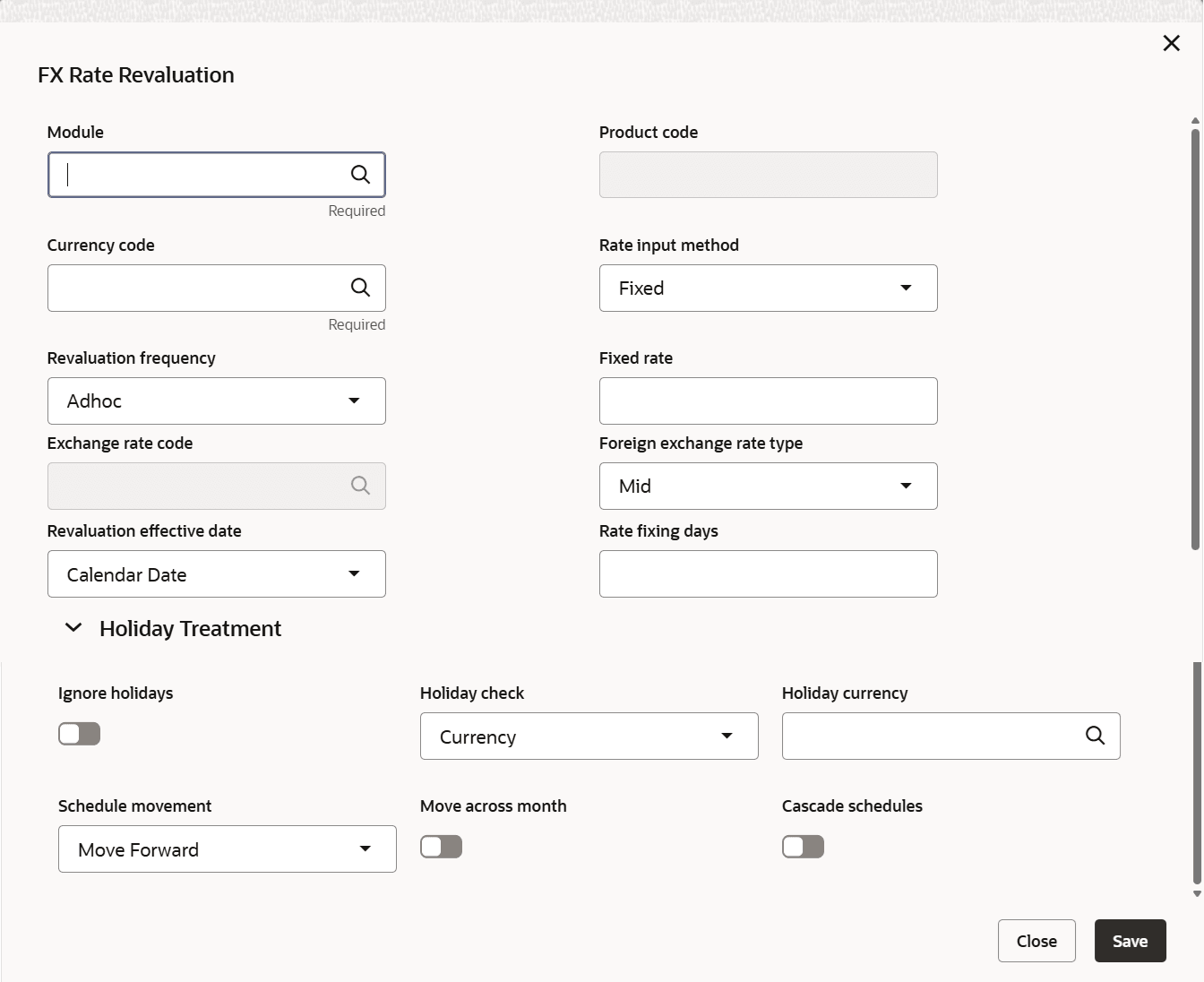Turn on Move across month switch
This screenshot has height=982, width=1204.
click(x=442, y=847)
